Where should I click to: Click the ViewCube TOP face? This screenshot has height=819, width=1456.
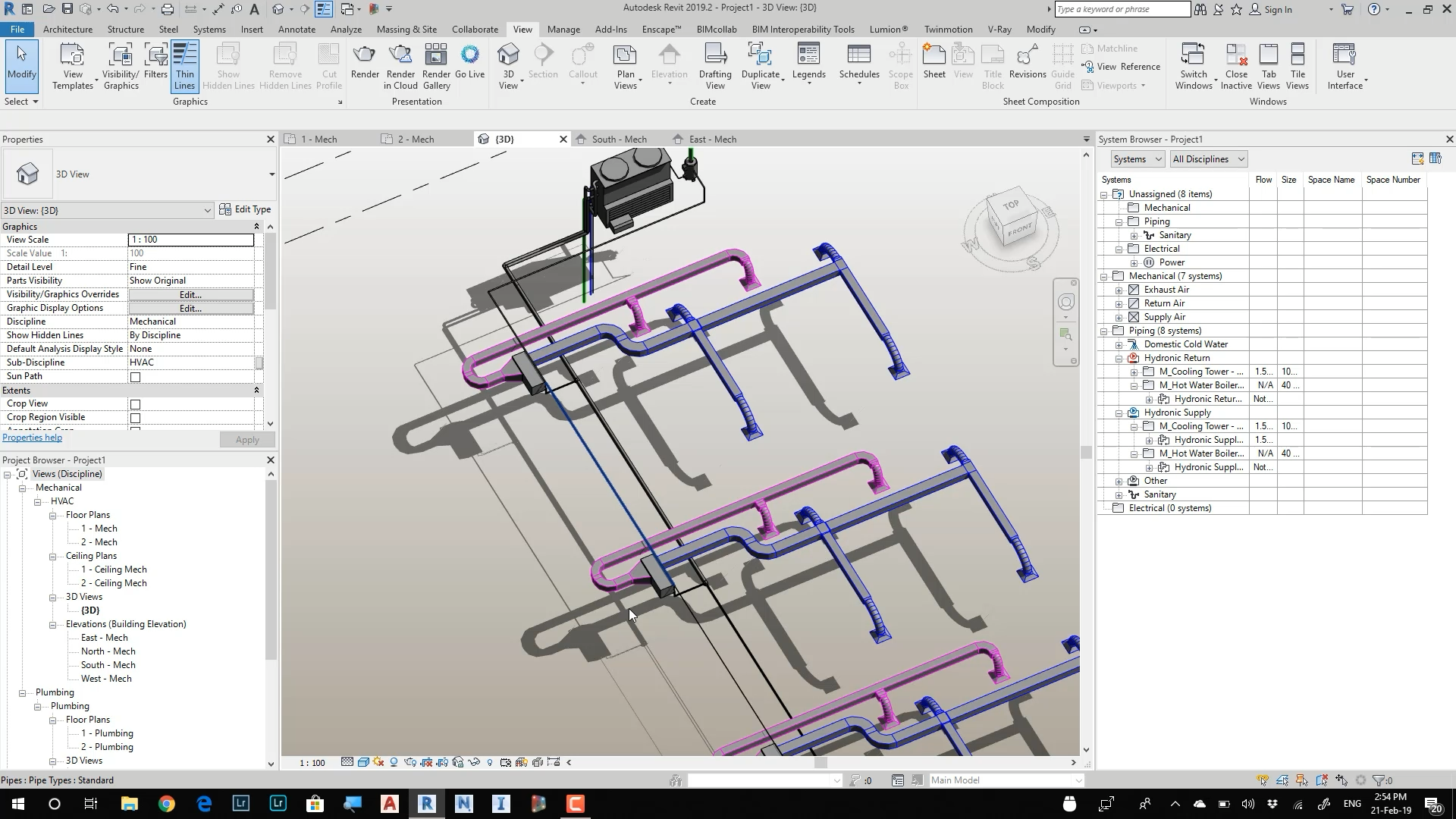coord(1010,206)
